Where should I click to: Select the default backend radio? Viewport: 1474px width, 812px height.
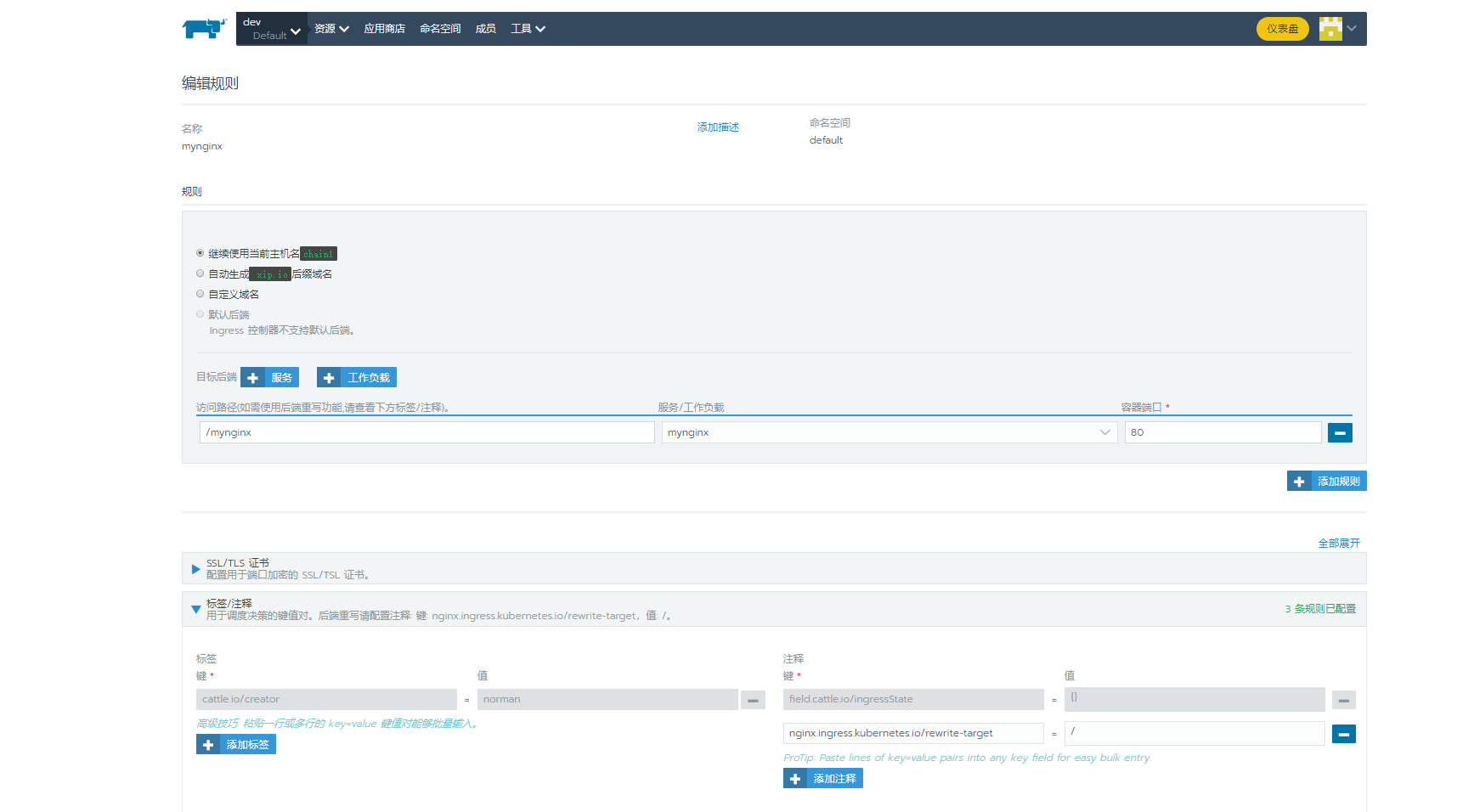(x=200, y=314)
